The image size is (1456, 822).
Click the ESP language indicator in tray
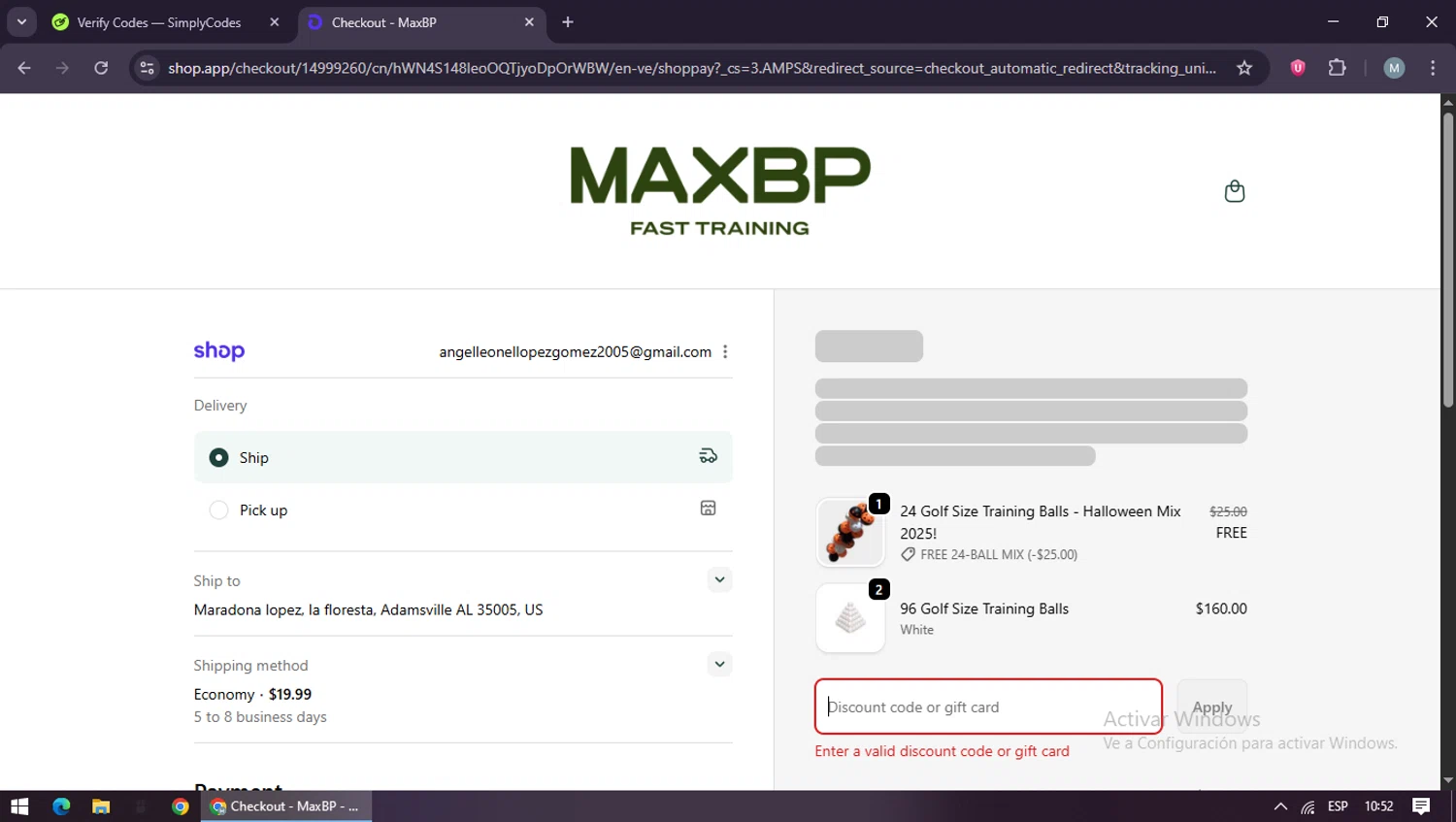coord(1338,806)
